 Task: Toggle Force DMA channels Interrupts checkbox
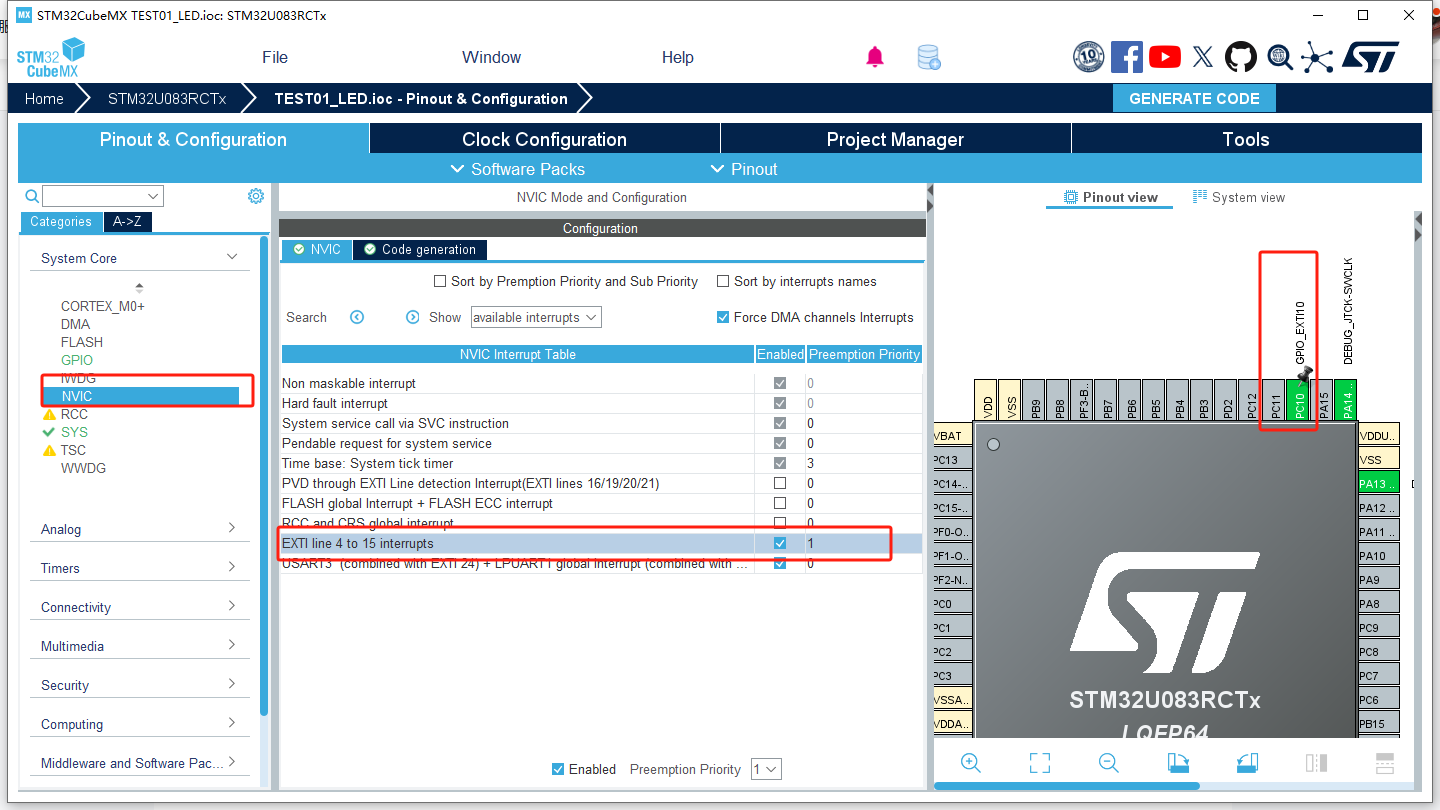723,317
